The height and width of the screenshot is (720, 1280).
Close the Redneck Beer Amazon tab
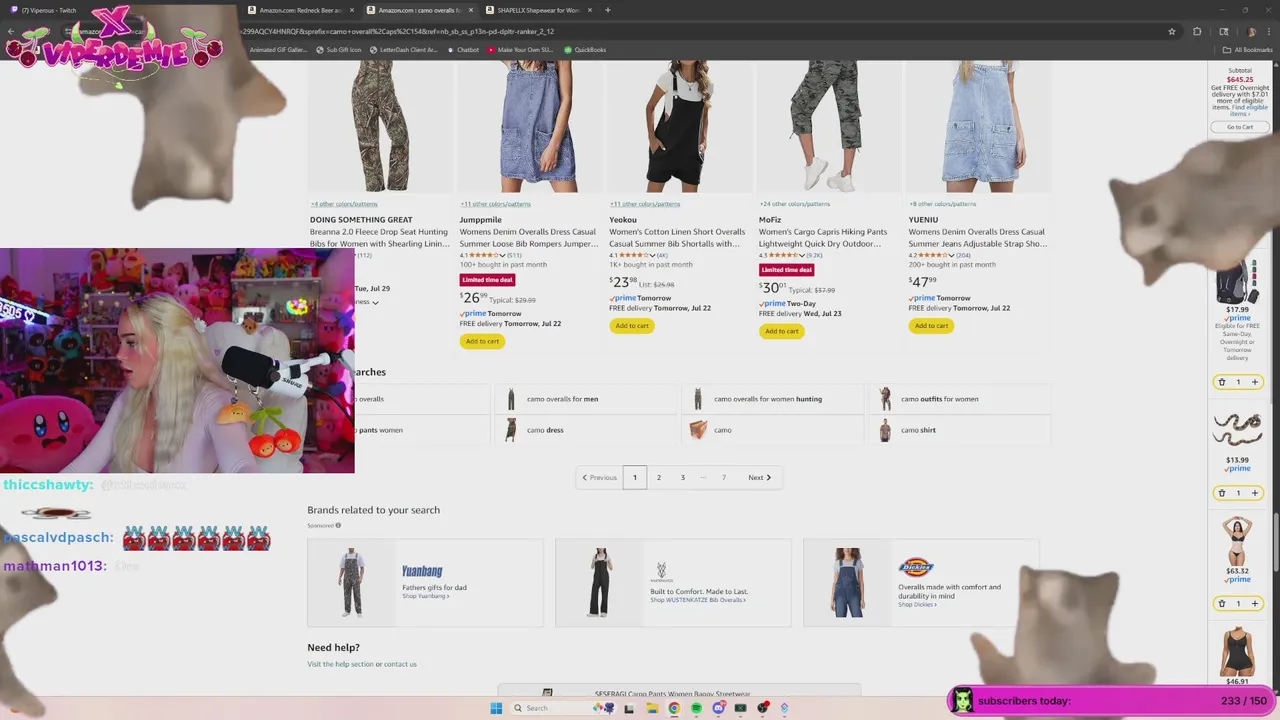(x=352, y=10)
